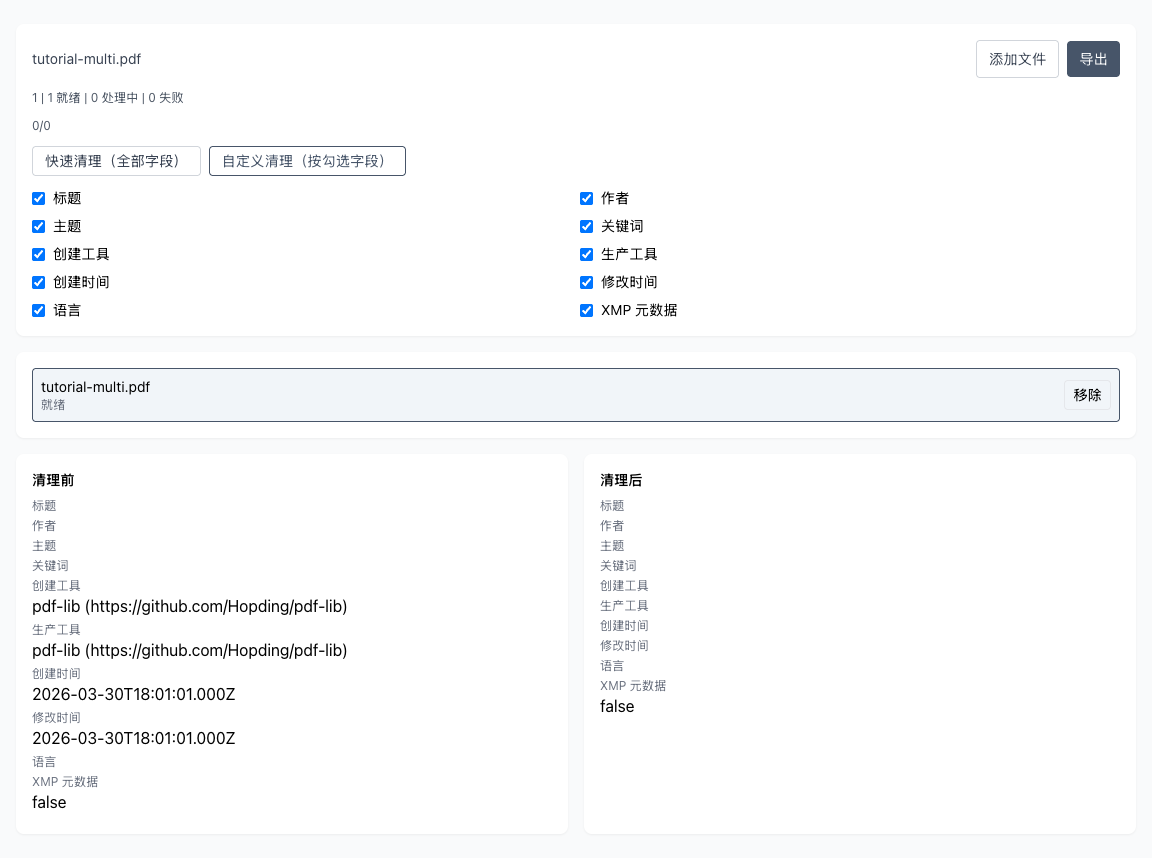This screenshot has width=1152, height=858.
Task: Click the 清理前 panel heading
Action: (52, 480)
